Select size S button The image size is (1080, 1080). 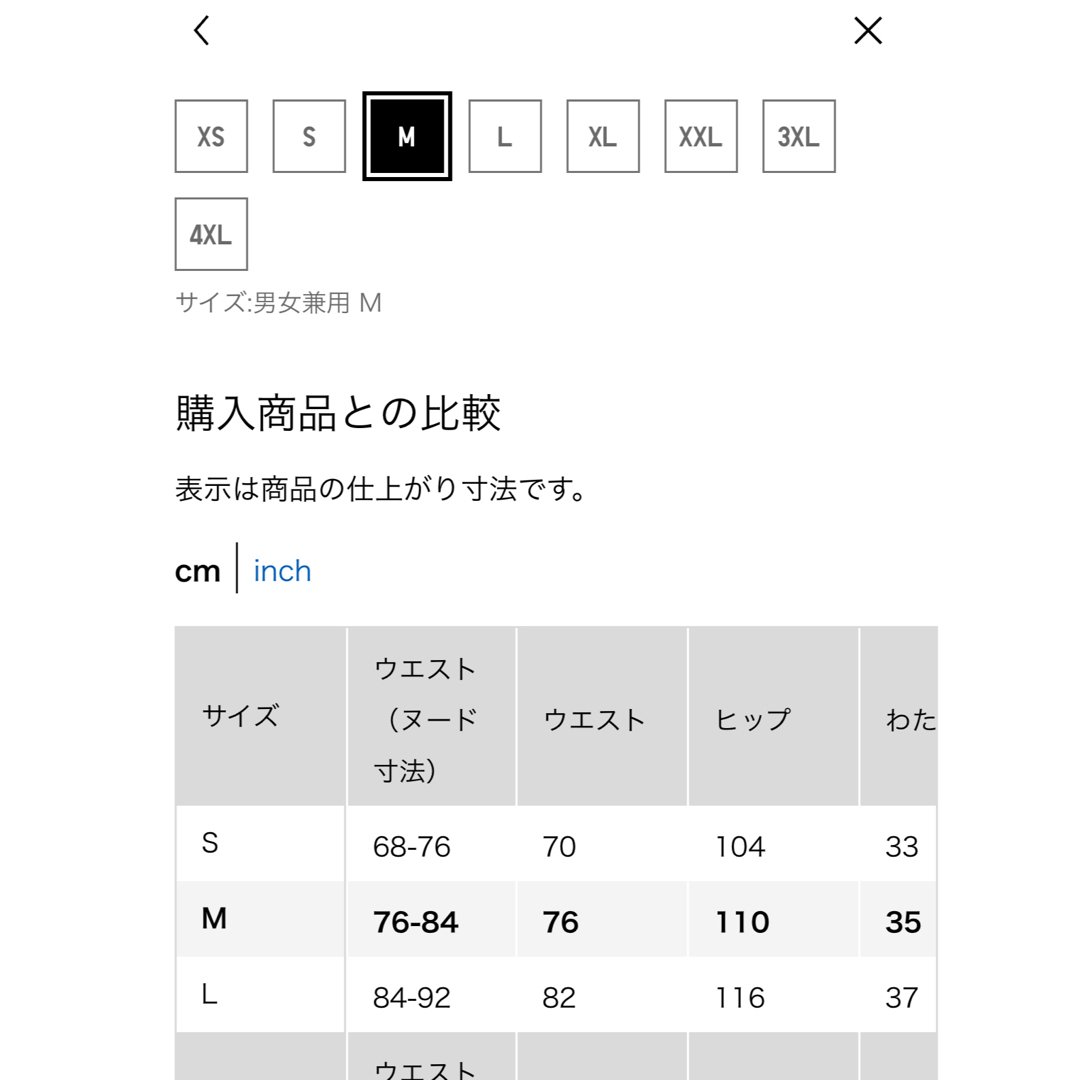309,136
